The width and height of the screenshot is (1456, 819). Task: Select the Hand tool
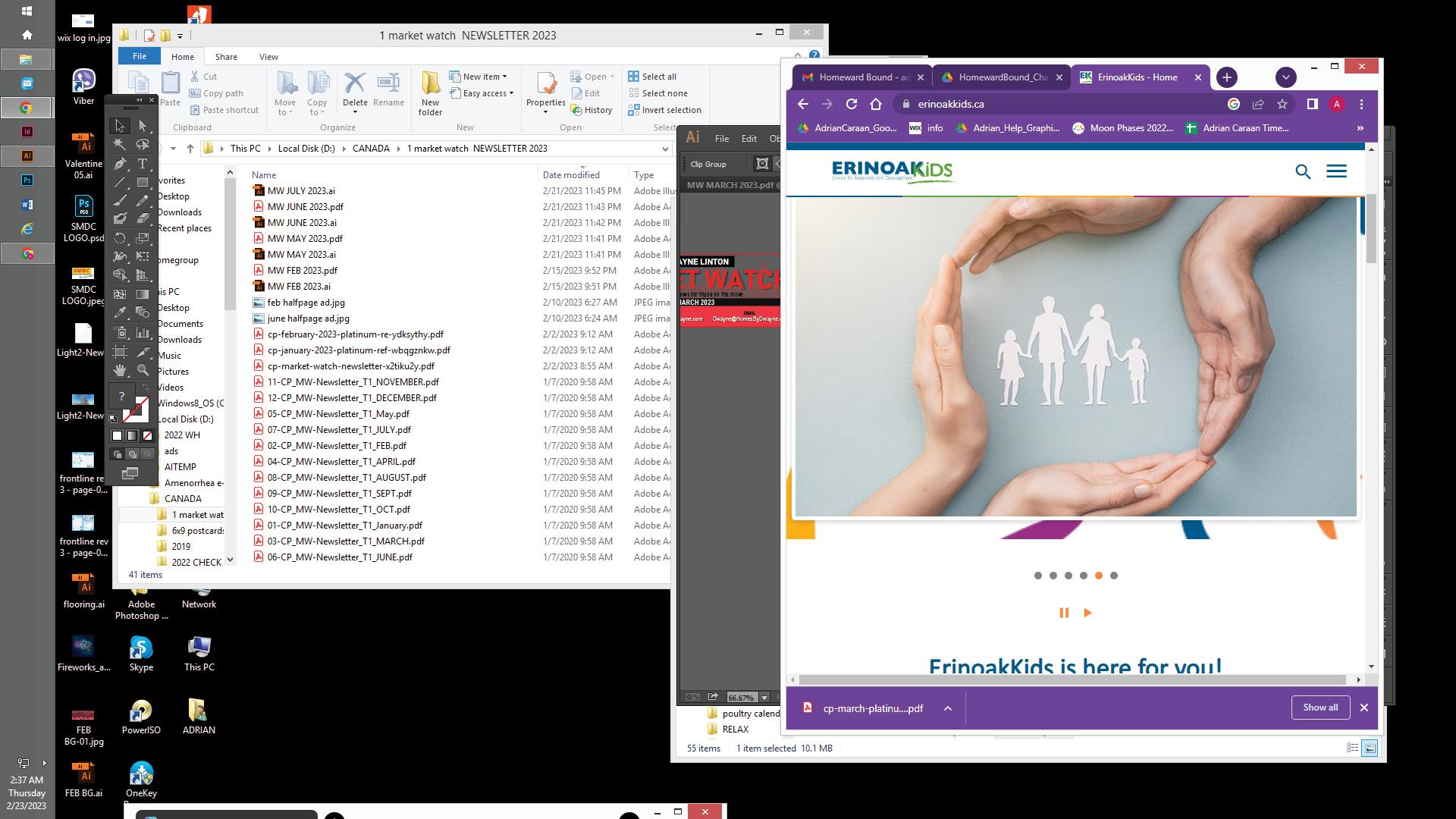120,370
